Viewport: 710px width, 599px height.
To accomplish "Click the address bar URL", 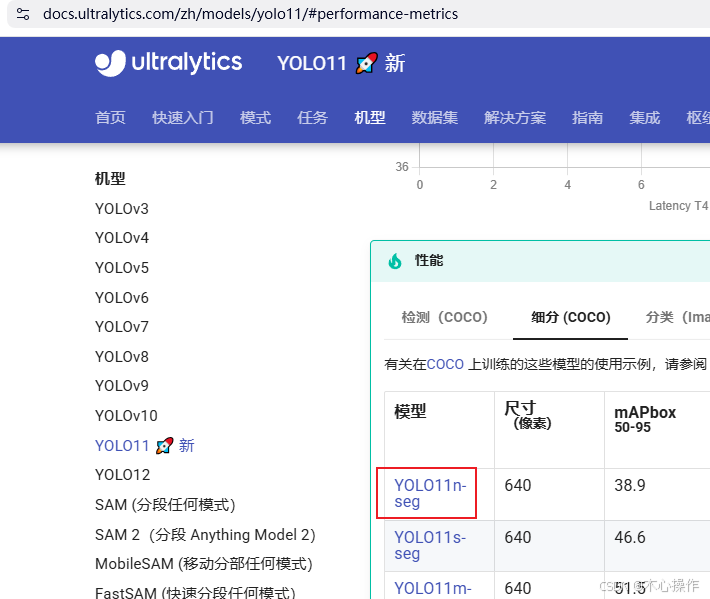I will click(250, 14).
